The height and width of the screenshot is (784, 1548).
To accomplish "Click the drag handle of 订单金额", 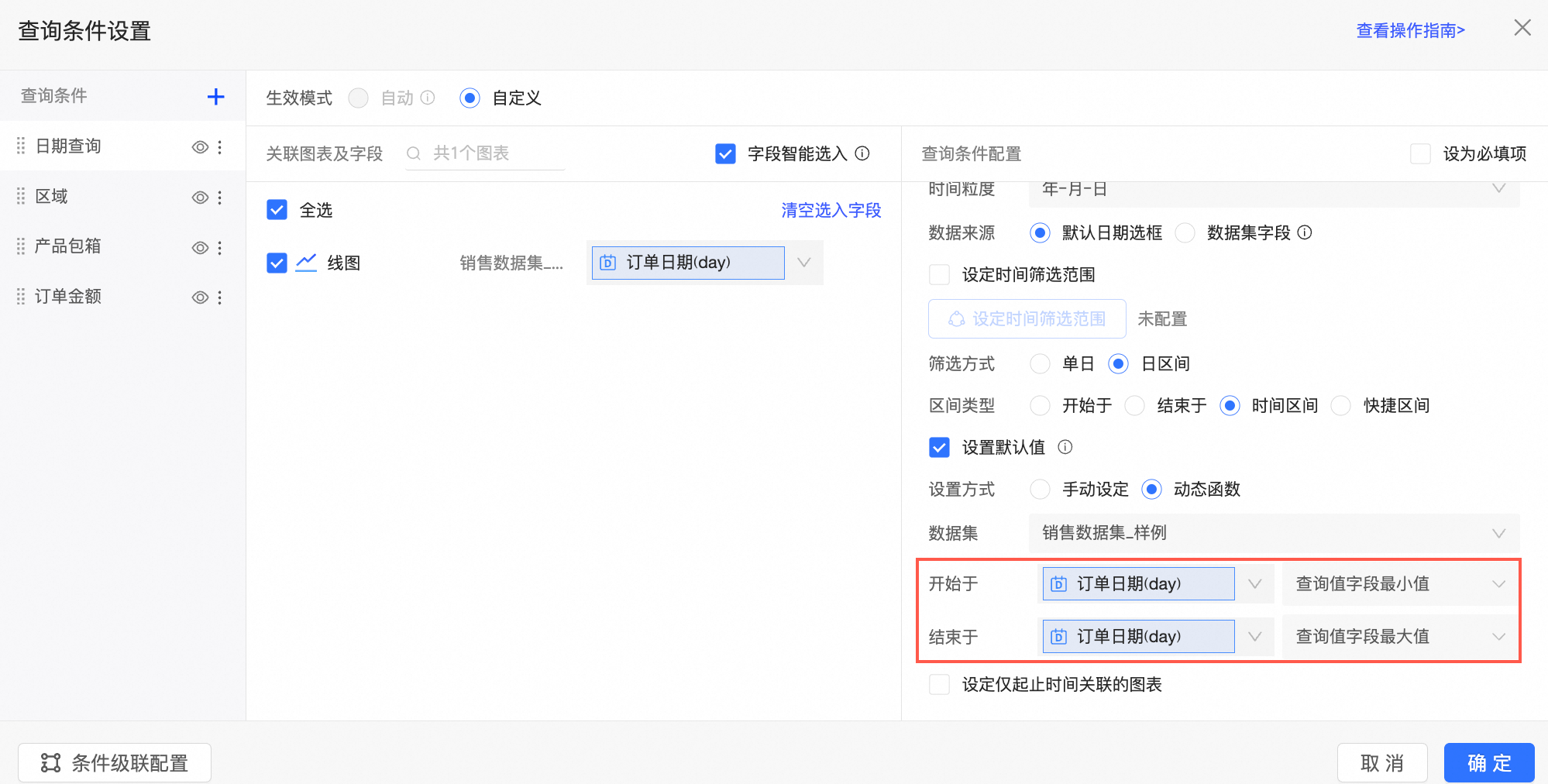I will pos(21,297).
